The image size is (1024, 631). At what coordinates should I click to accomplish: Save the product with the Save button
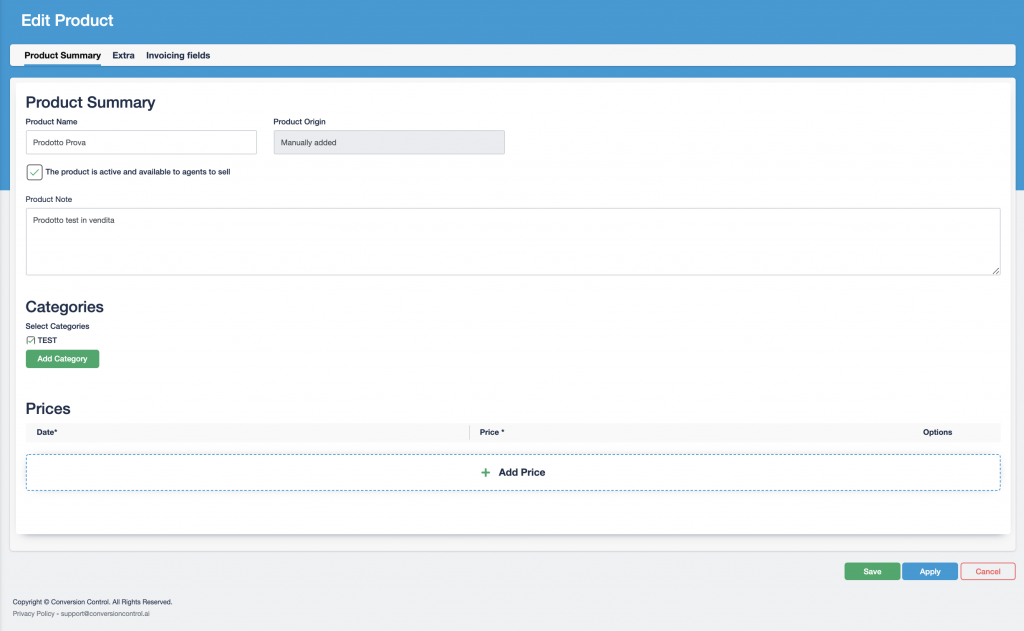(x=872, y=572)
